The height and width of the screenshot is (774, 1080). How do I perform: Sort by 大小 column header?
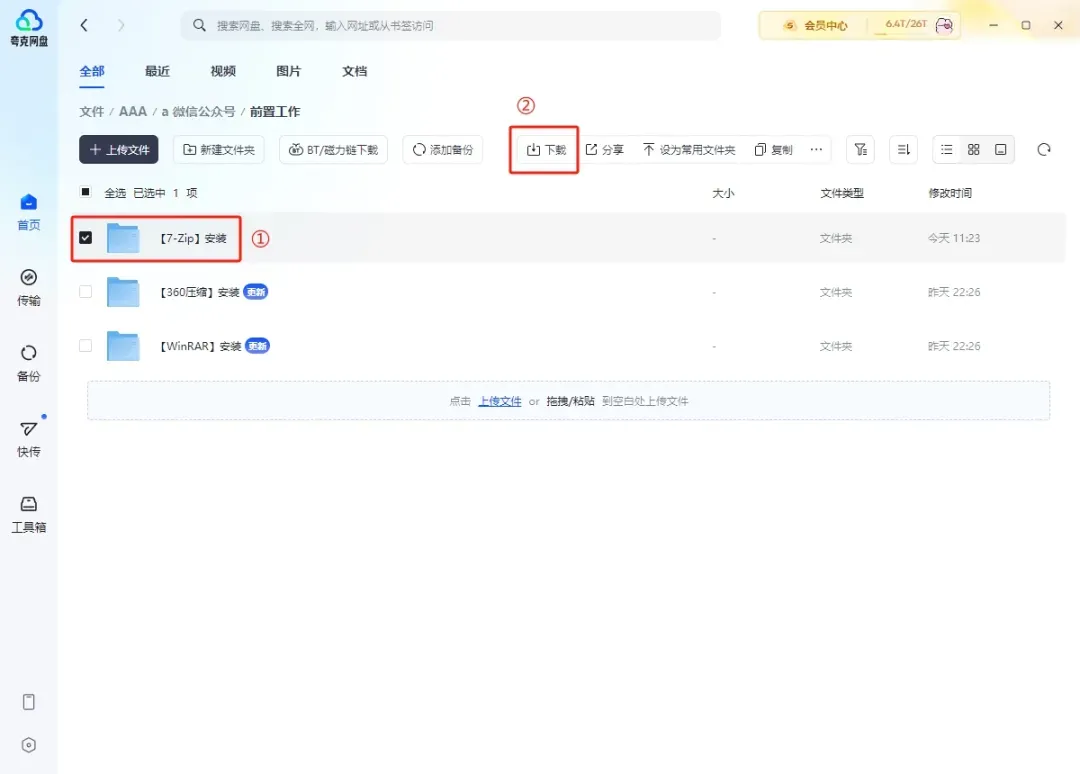(x=723, y=193)
